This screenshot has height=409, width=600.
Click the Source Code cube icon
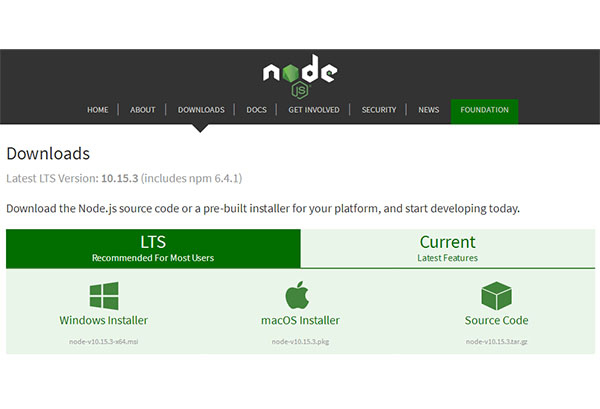[496, 295]
